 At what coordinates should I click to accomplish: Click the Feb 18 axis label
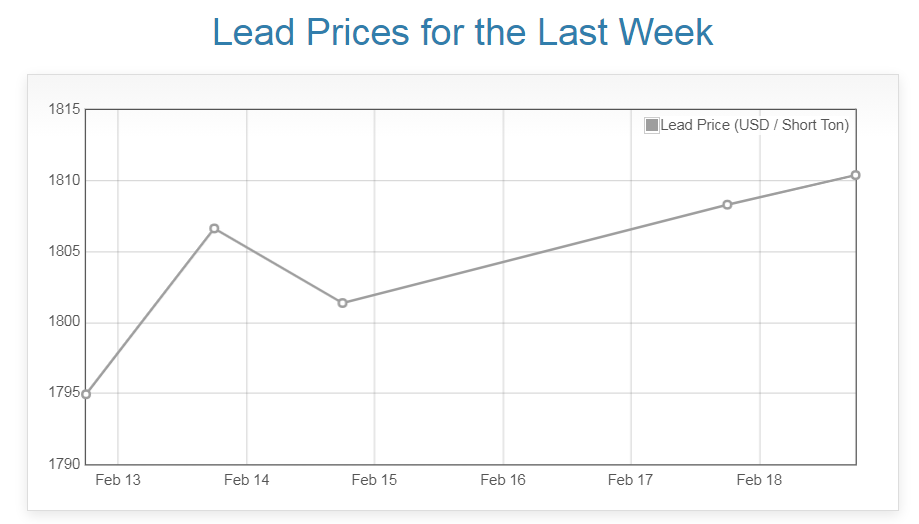pyautogui.click(x=758, y=480)
